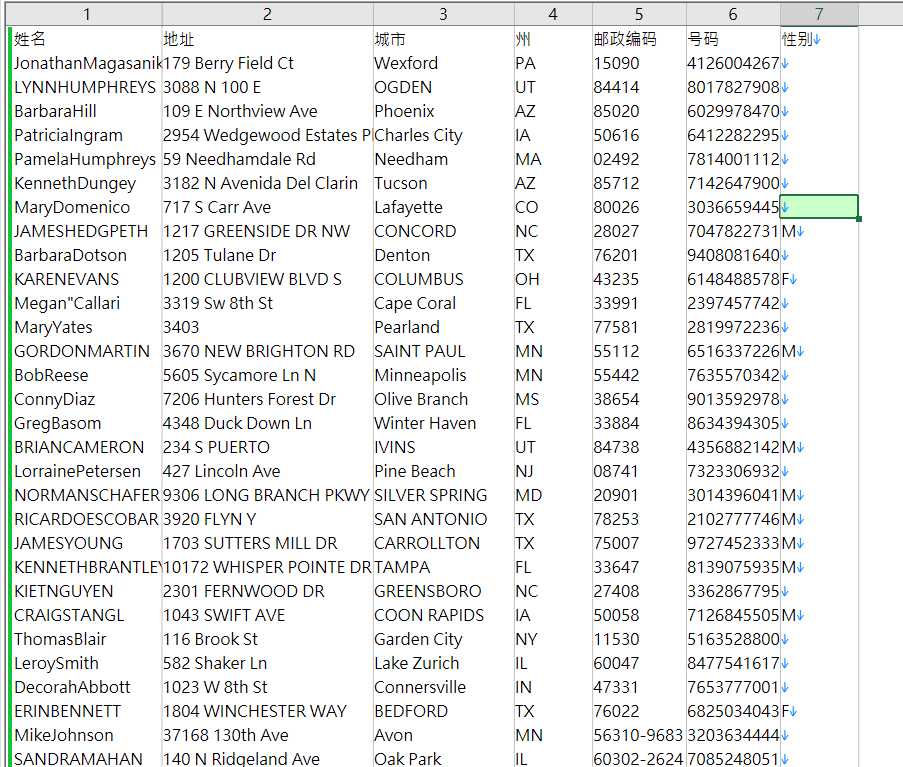
Task: Select highlighted column header 7
Action: click(819, 14)
